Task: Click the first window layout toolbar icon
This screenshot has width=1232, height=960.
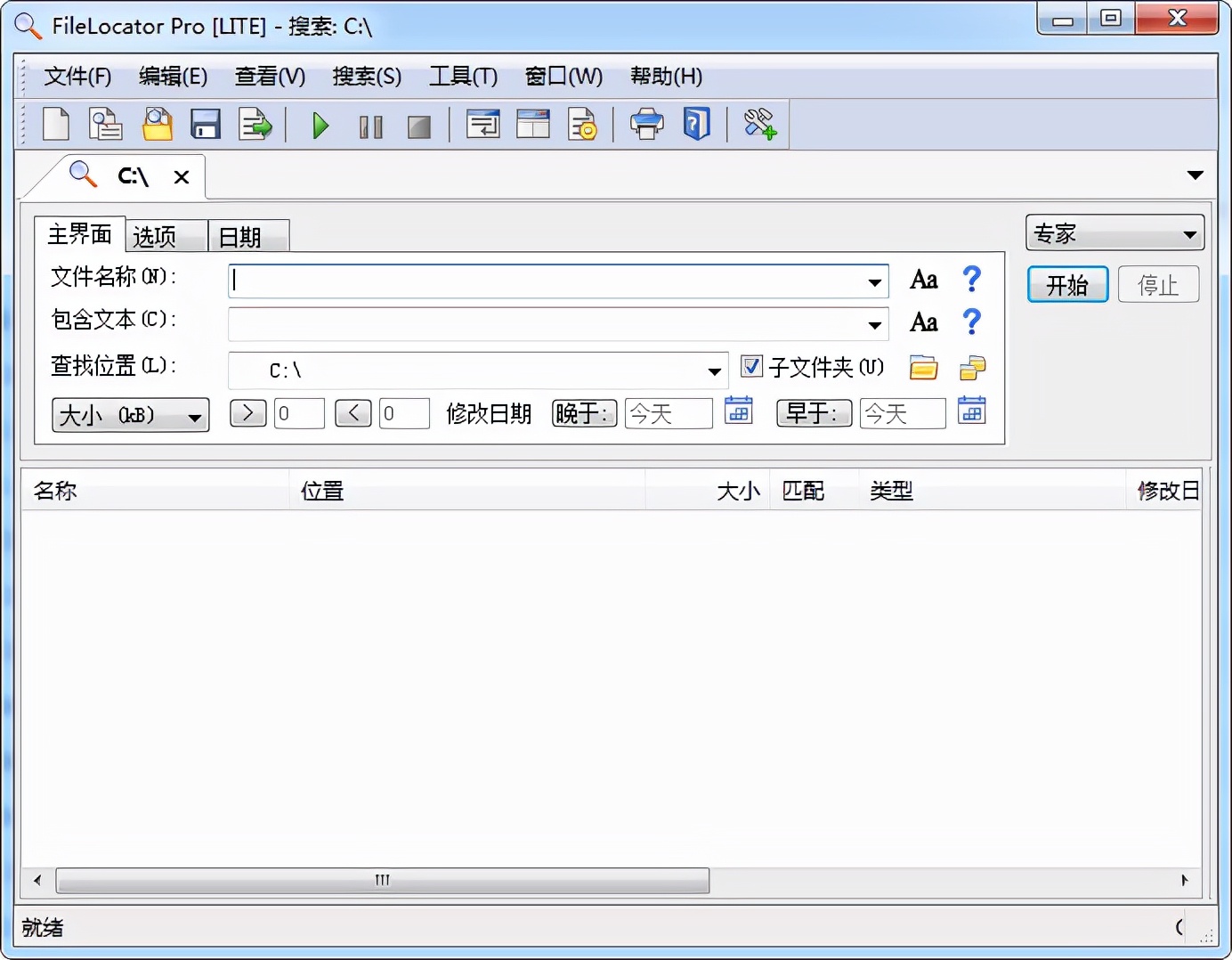Action: [483, 125]
